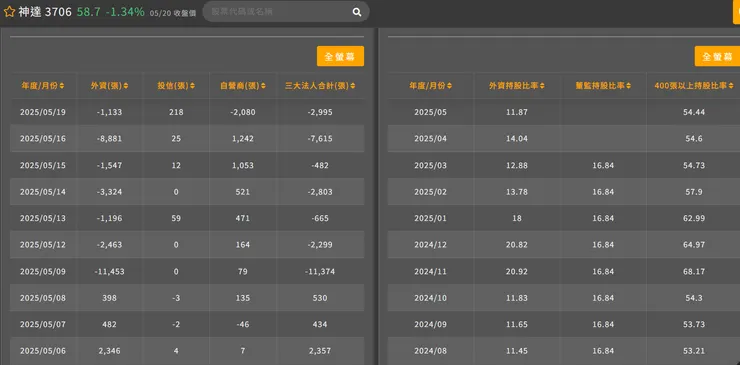Screen dimensions: 740x365
Task: Sort left table by 年度/月份
Action: click(43, 86)
